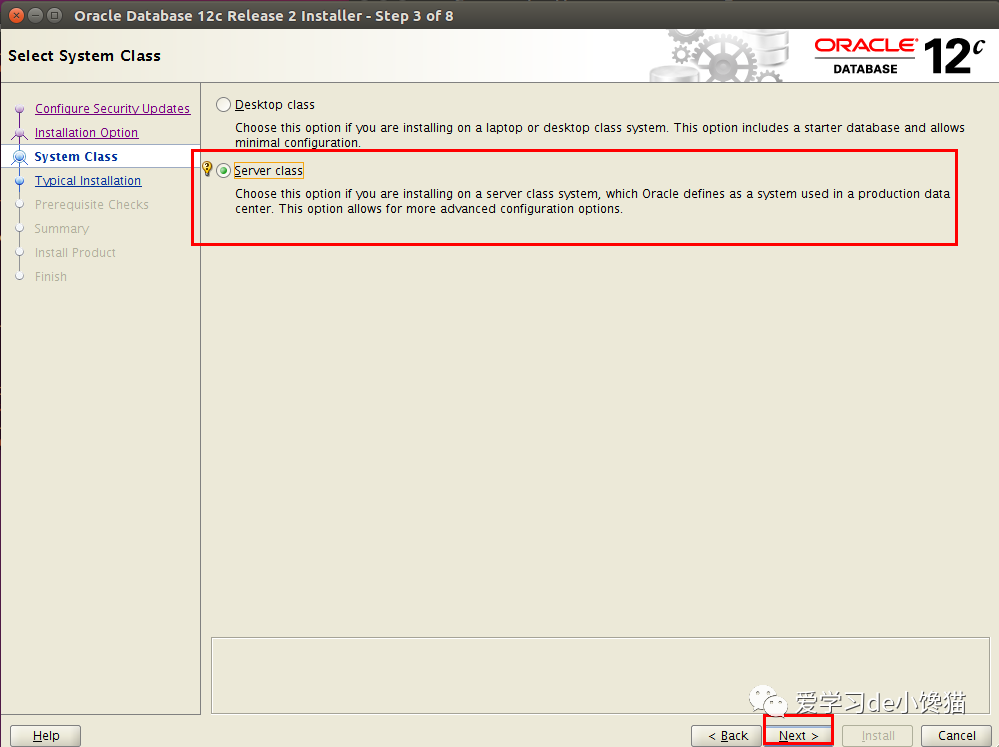The width and height of the screenshot is (999, 747).
Task: Click the Typical Installation step marker icon
Action: [x=20, y=181]
